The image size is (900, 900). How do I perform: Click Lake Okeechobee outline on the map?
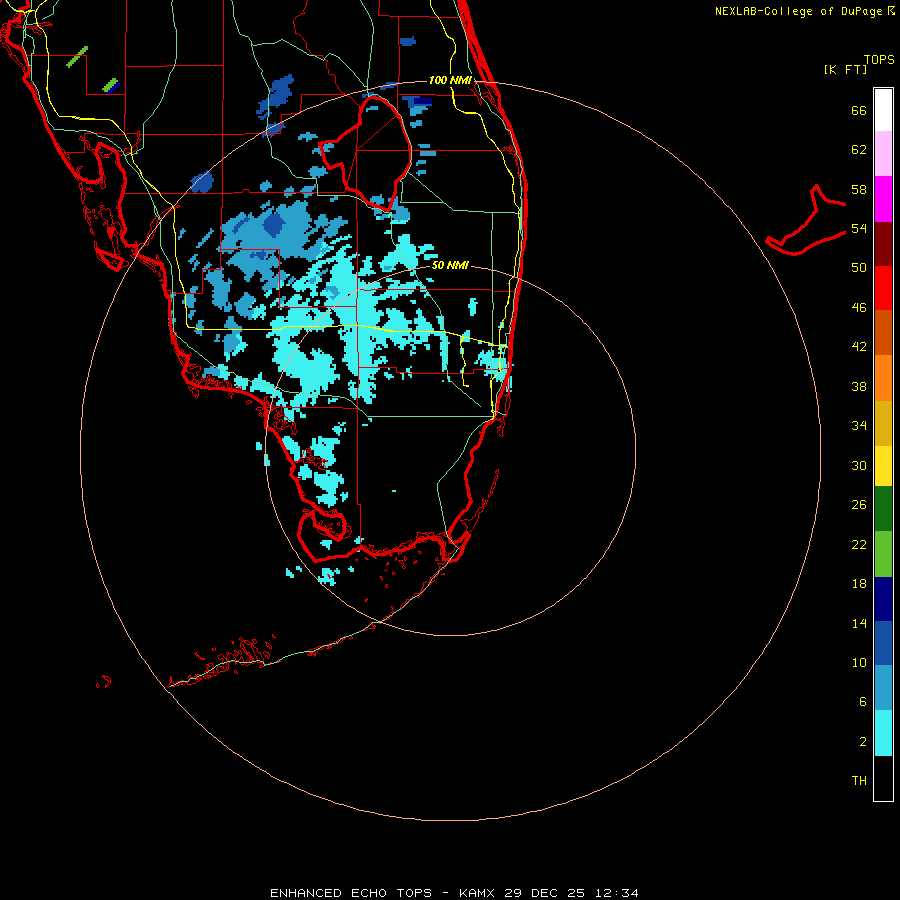(x=365, y=153)
